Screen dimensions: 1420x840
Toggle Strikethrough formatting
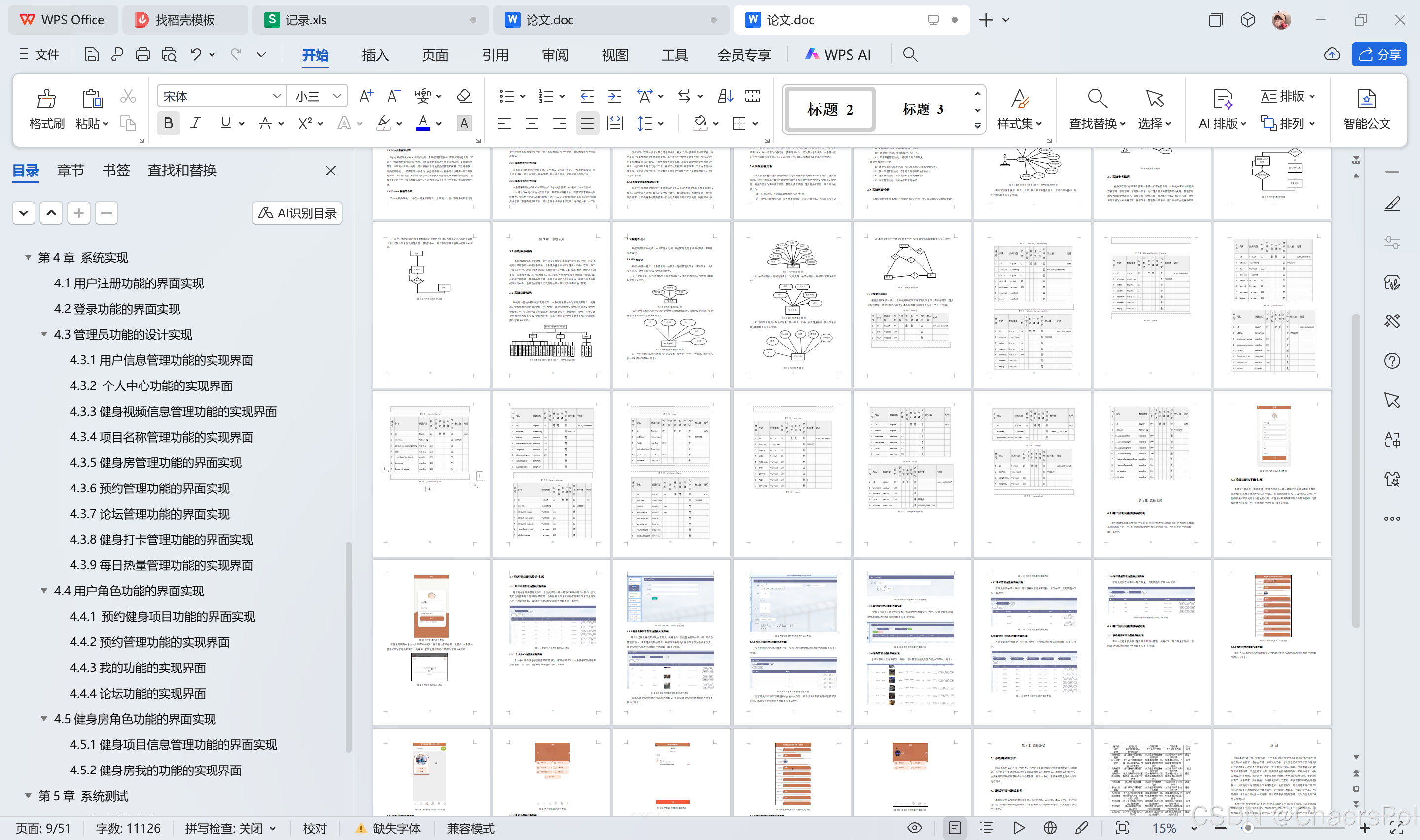pos(265,123)
